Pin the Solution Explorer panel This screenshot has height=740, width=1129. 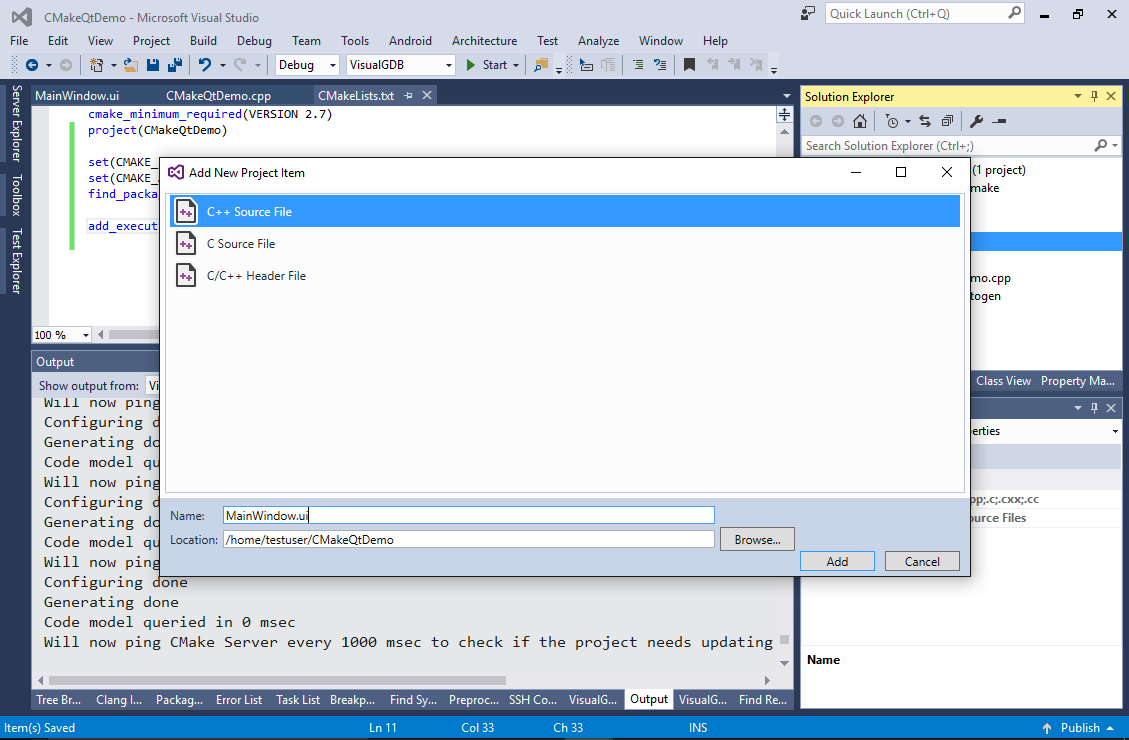1094,96
